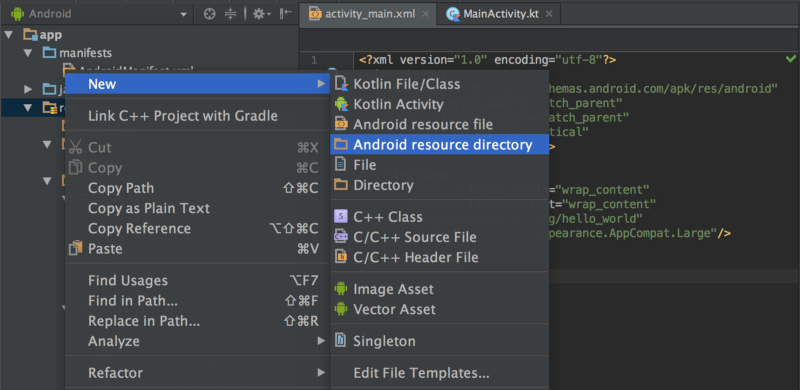Click the app module folder icon
Viewport: 800px width, 390px height.
coord(31,35)
